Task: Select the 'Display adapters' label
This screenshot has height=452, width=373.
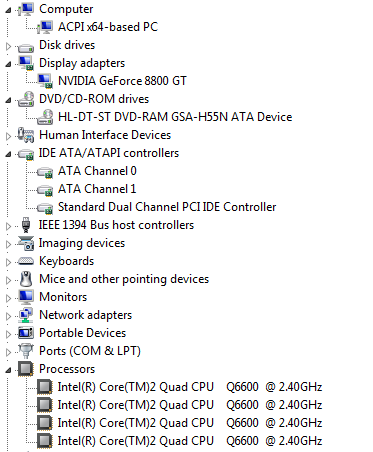Action: click(x=82, y=63)
